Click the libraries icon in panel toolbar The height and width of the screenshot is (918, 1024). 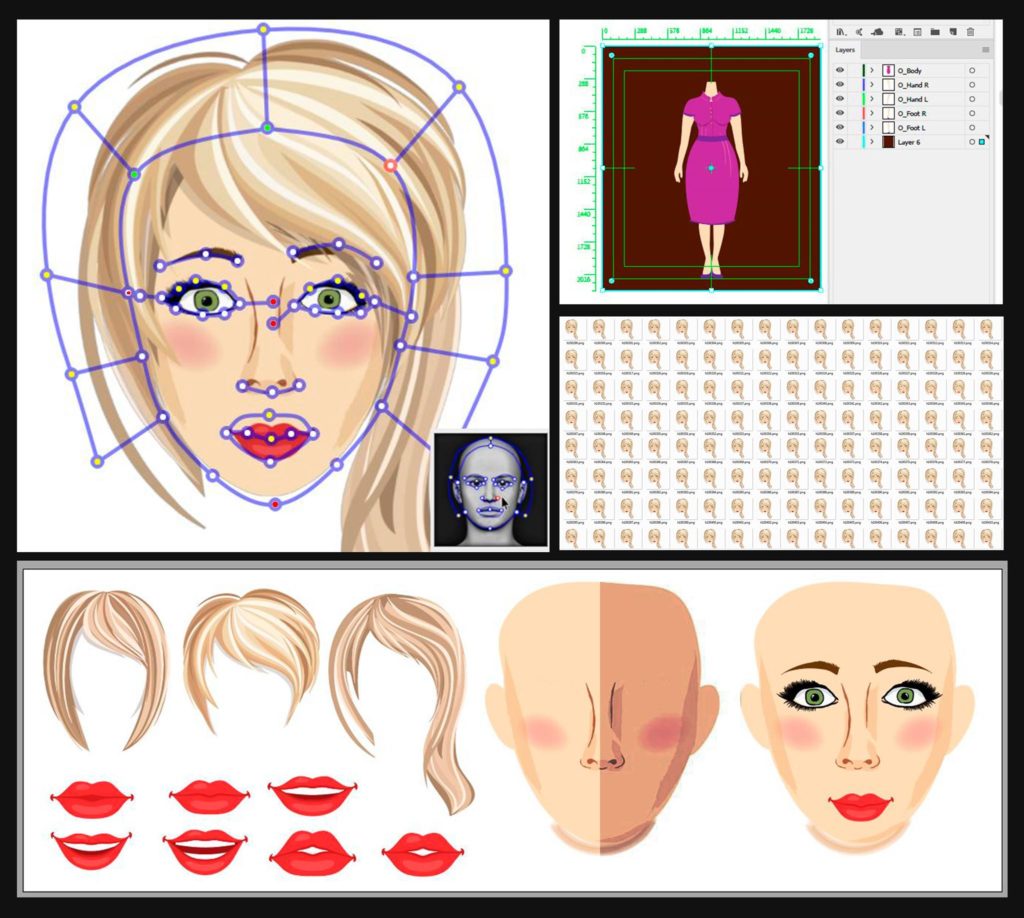(841, 31)
